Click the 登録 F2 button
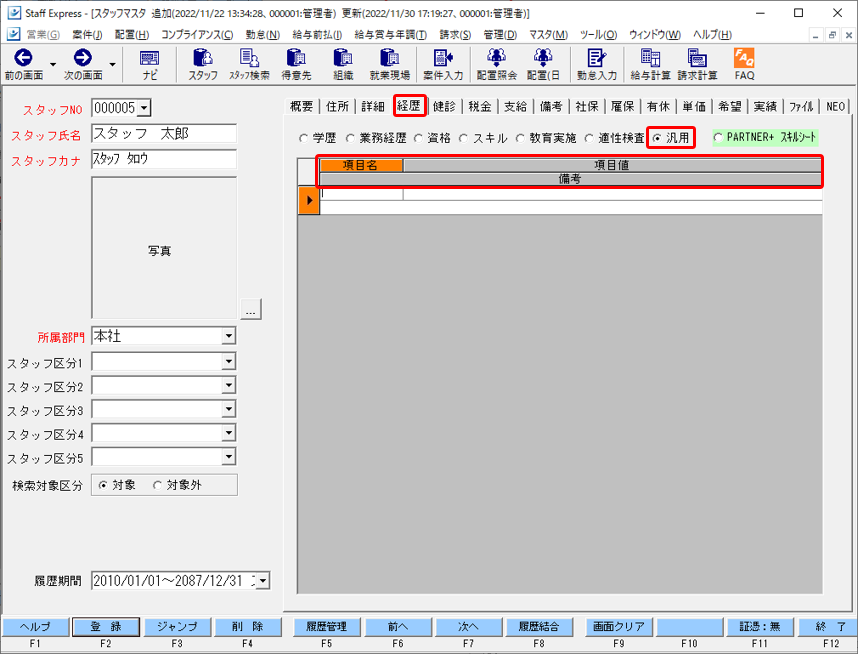The height and width of the screenshot is (654, 858). (x=106, y=627)
